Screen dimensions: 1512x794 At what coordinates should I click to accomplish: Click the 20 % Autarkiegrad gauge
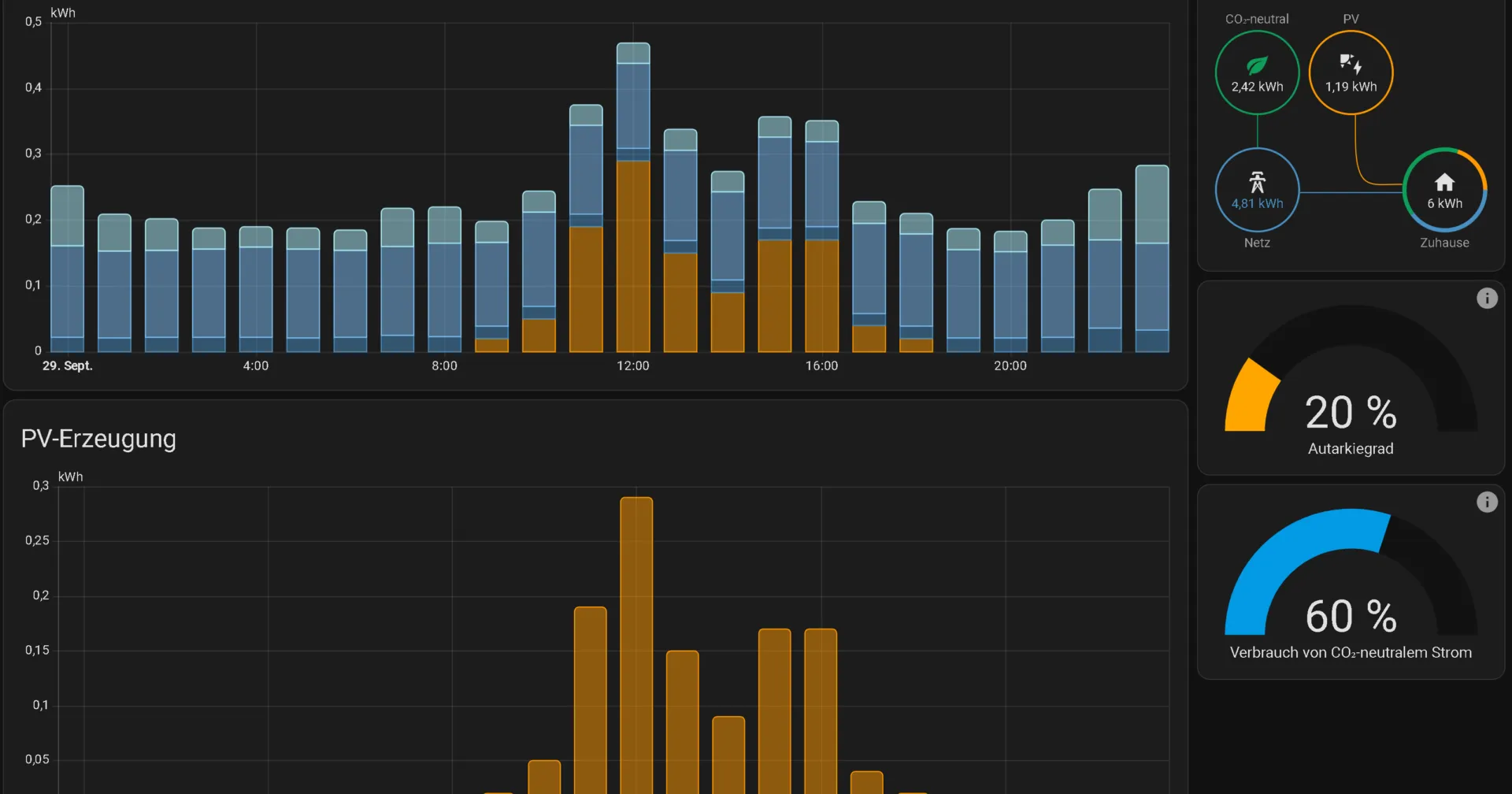coord(1351,369)
